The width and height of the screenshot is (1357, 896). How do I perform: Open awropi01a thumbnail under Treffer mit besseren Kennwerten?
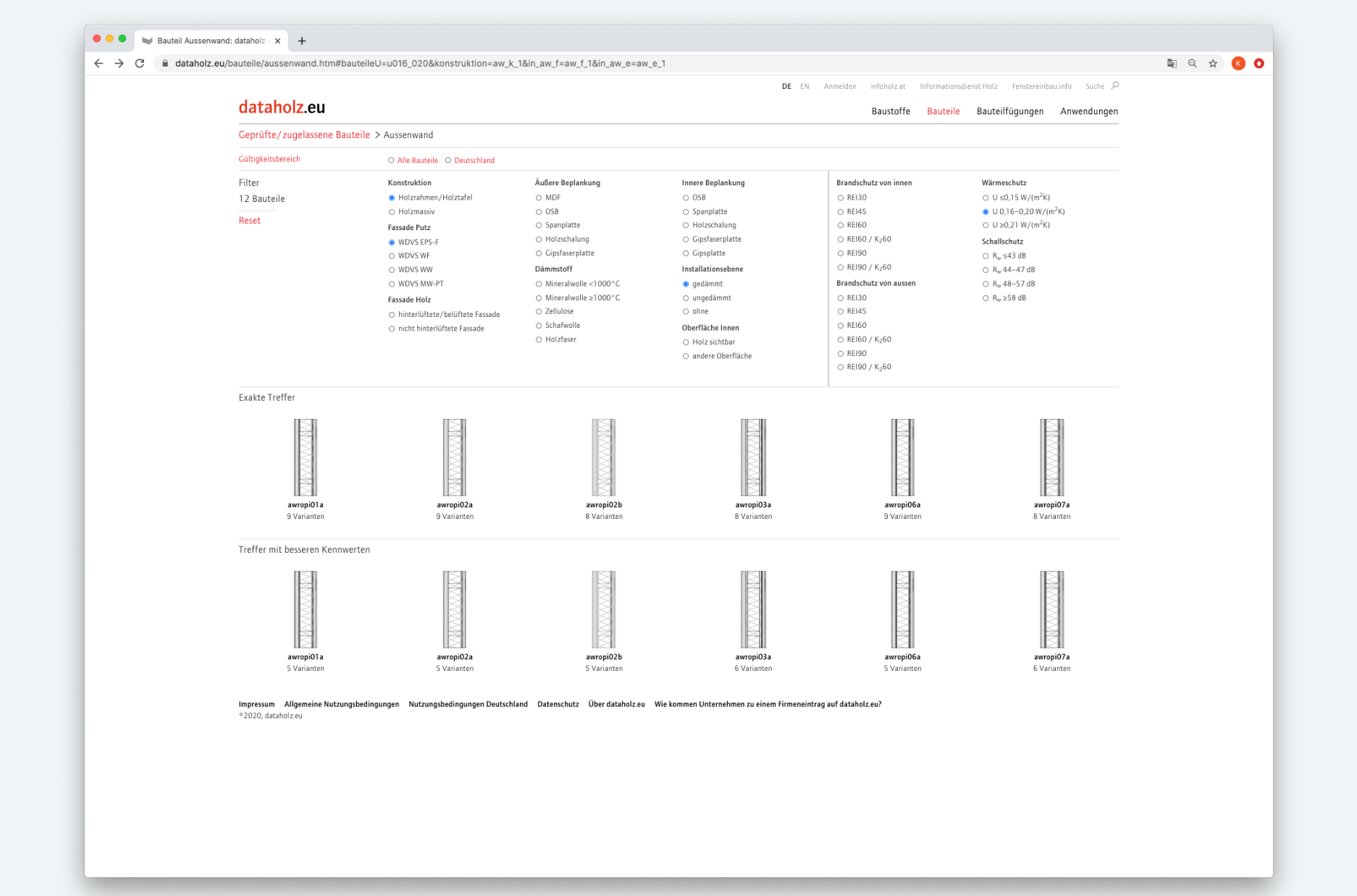point(306,609)
